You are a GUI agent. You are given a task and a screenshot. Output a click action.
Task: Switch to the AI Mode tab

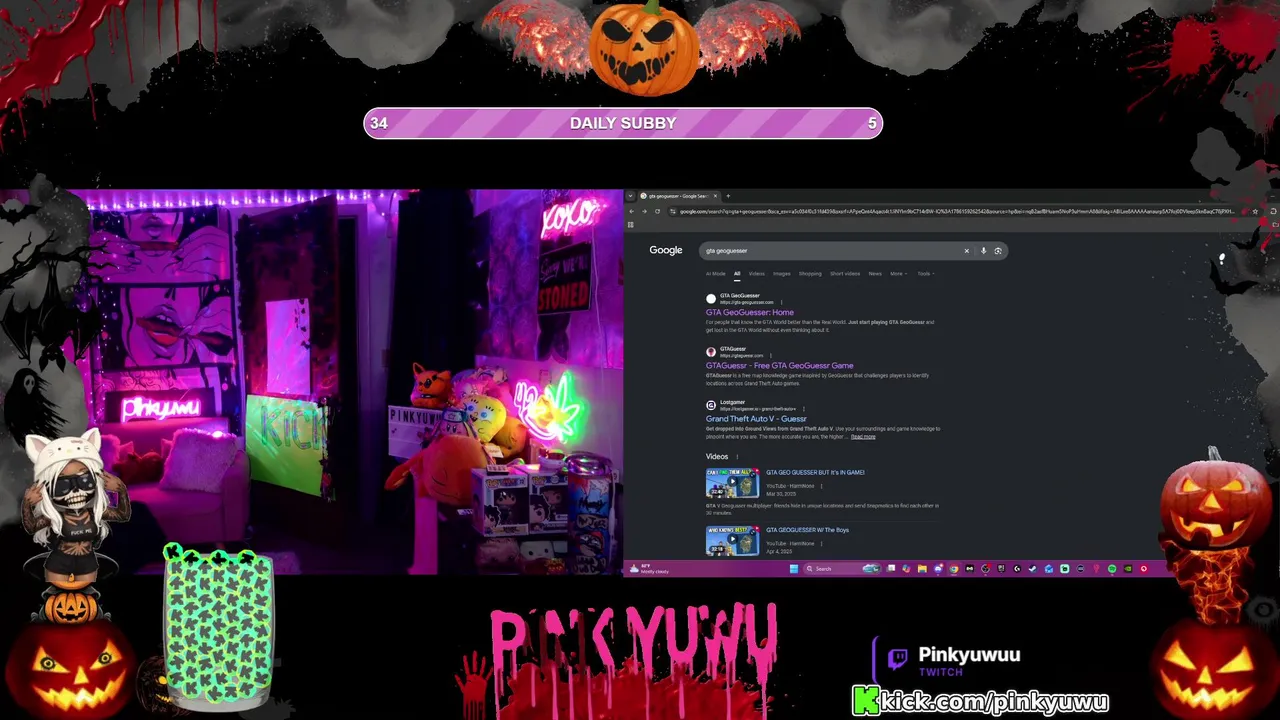click(715, 274)
